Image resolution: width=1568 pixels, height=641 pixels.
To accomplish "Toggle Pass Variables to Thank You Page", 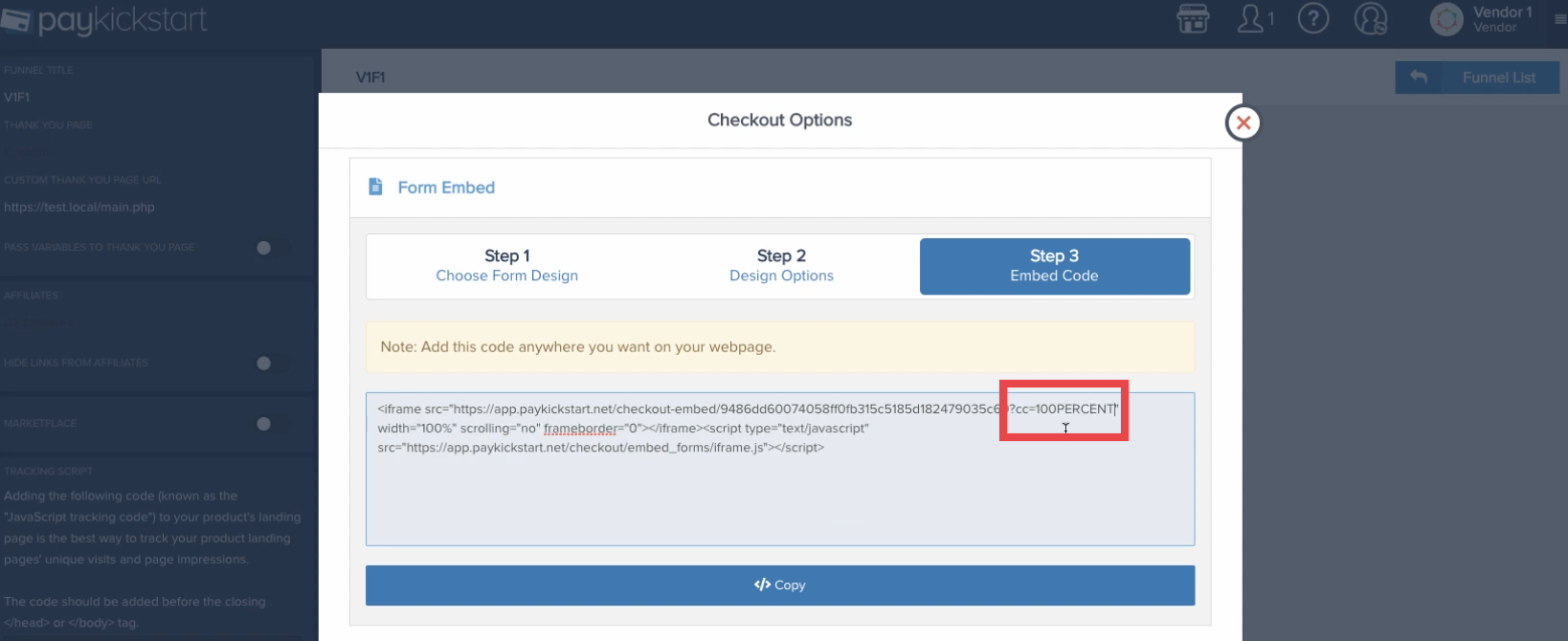I will point(271,248).
